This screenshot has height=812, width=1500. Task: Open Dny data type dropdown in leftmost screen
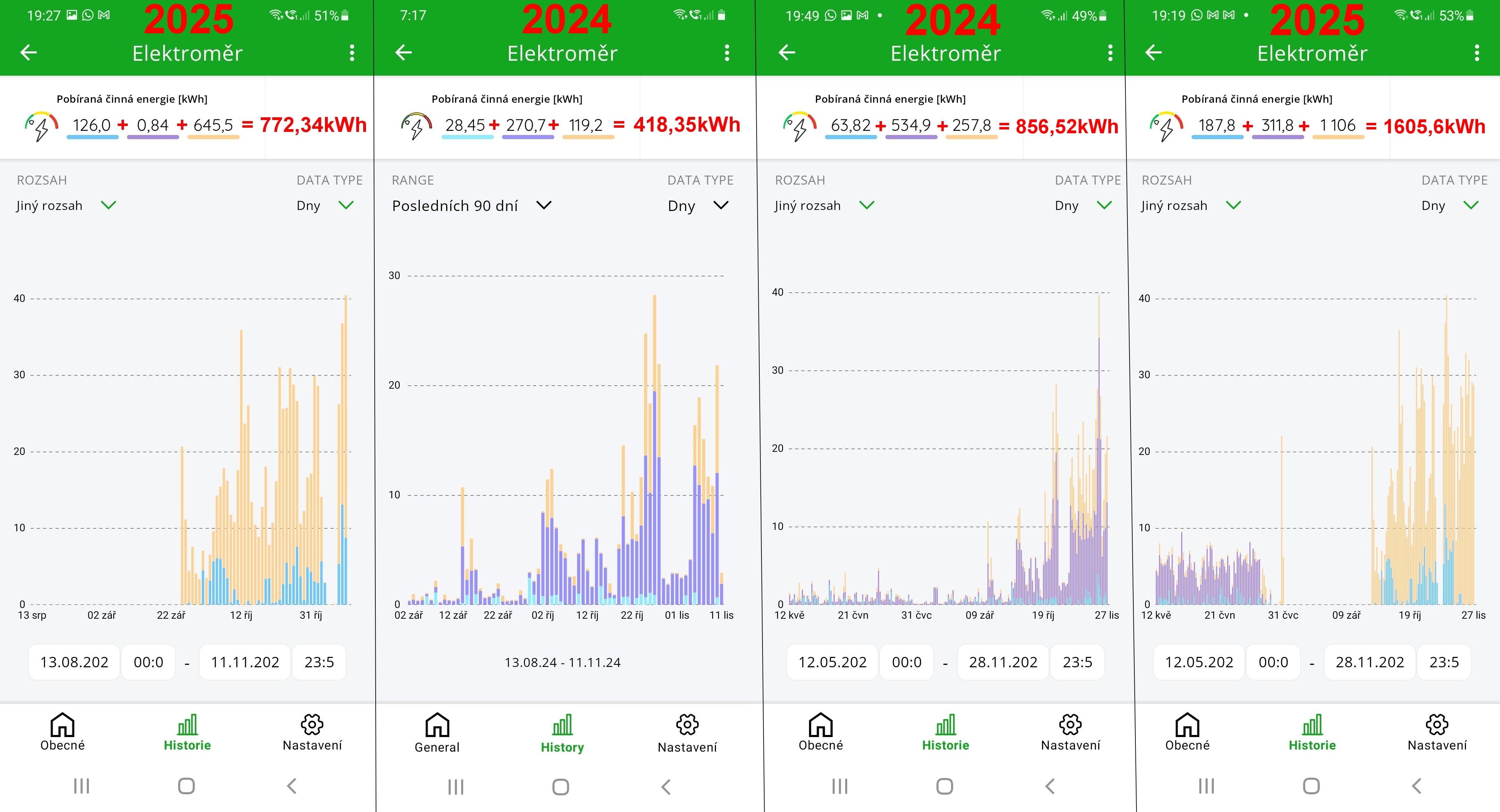click(325, 205)
